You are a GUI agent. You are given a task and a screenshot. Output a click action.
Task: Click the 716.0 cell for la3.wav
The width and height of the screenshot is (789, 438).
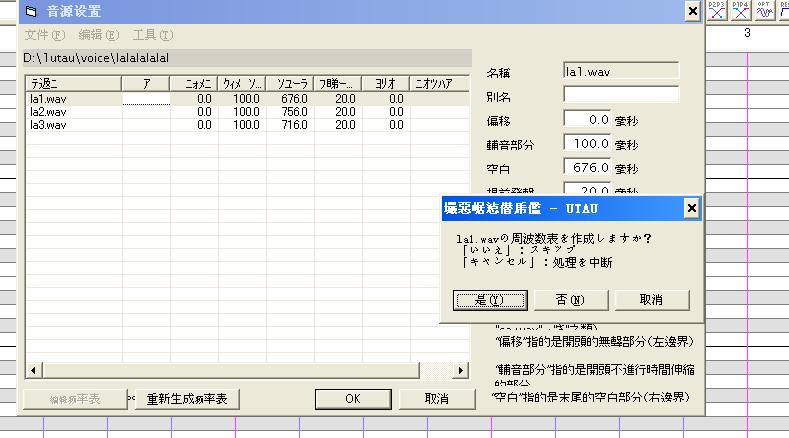290,125
